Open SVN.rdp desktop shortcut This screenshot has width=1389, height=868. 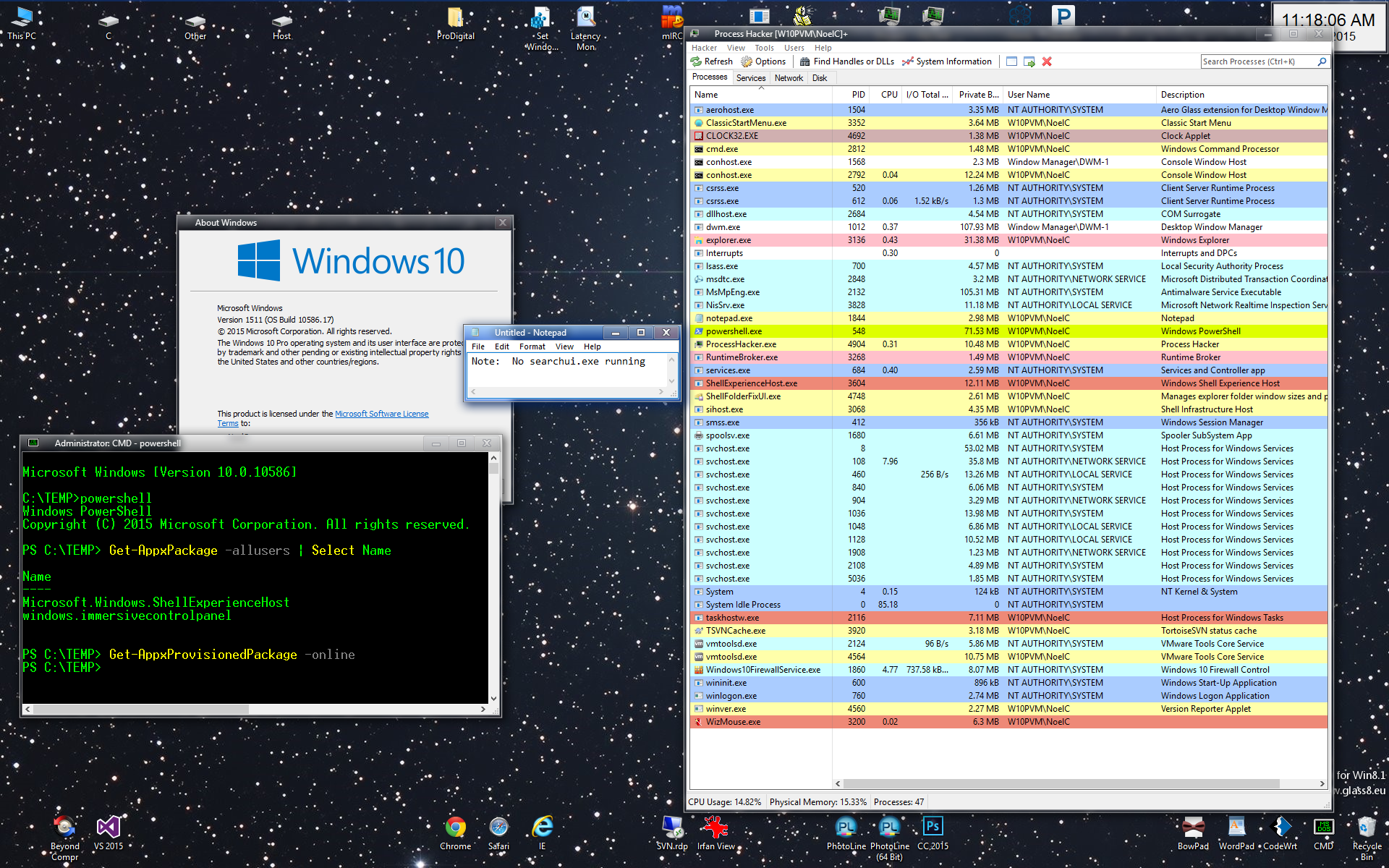(672, 833)
